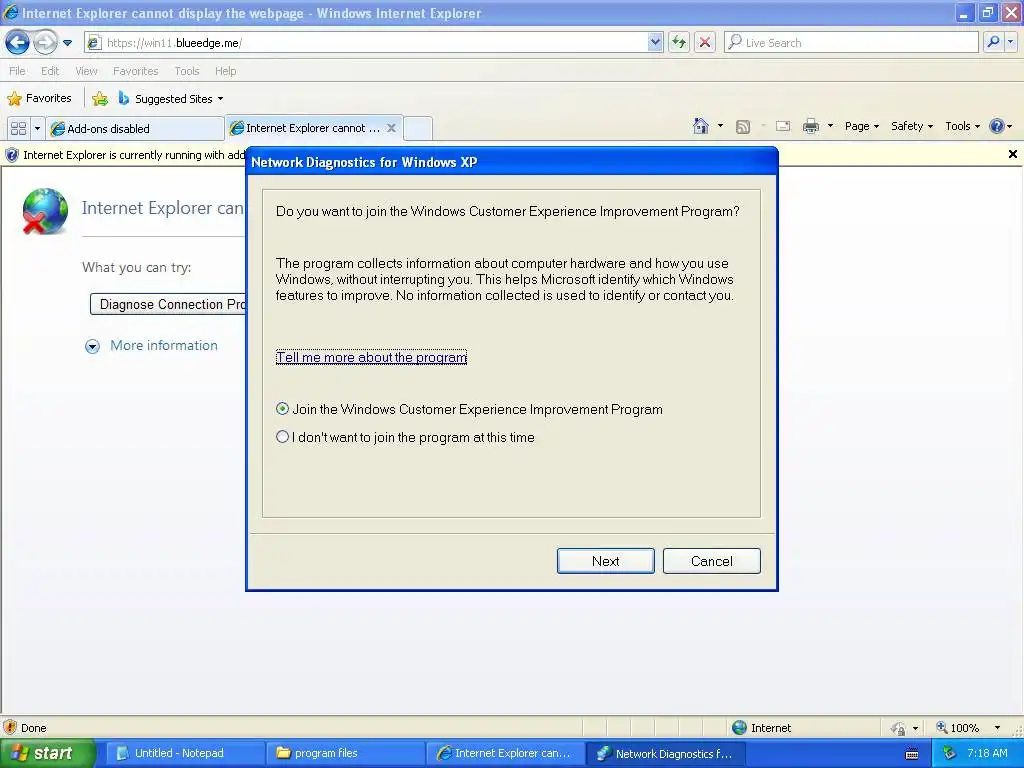Viewport: 1024px width, 768px height.
Task: Click the Back navigation arrow
Action: pyautogui.click(x=17, y=43)
